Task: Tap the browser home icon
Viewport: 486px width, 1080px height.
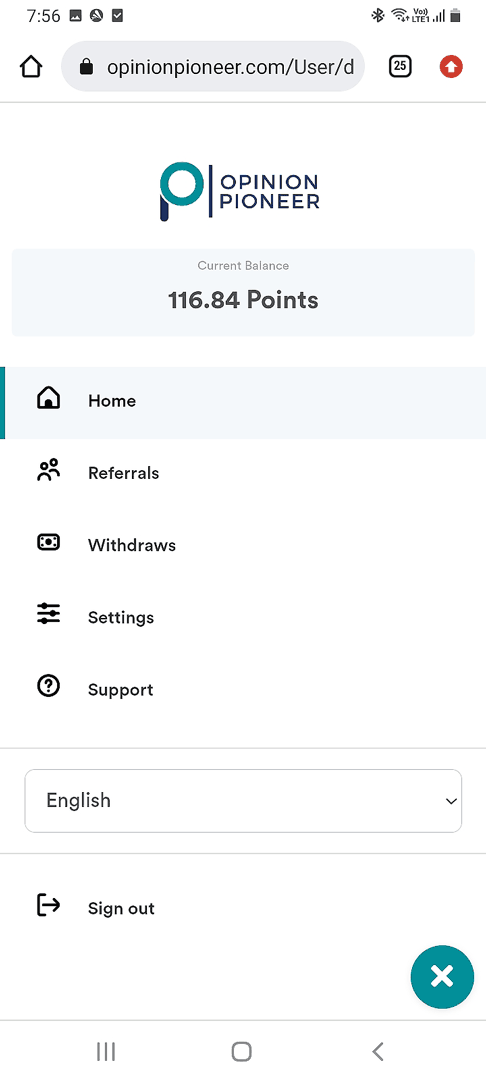Action: coord(31,67)
